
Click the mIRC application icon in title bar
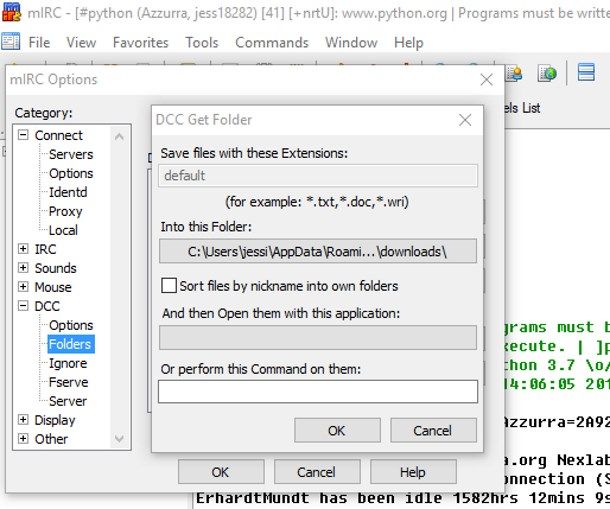coord(11,12)
